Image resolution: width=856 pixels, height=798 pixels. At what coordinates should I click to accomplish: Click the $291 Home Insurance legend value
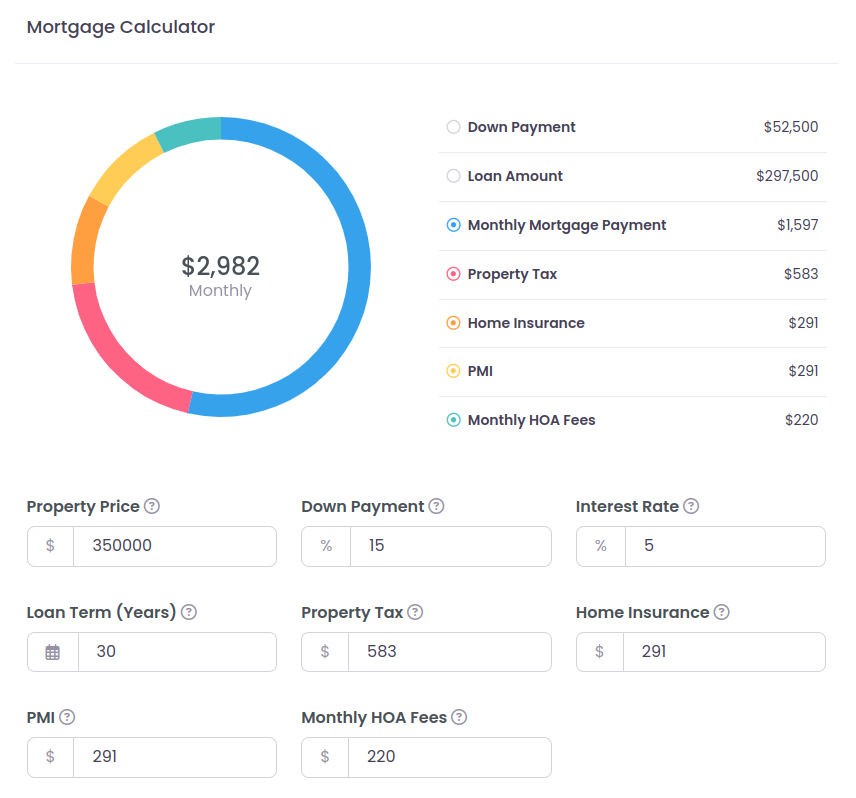coord(803,323)
